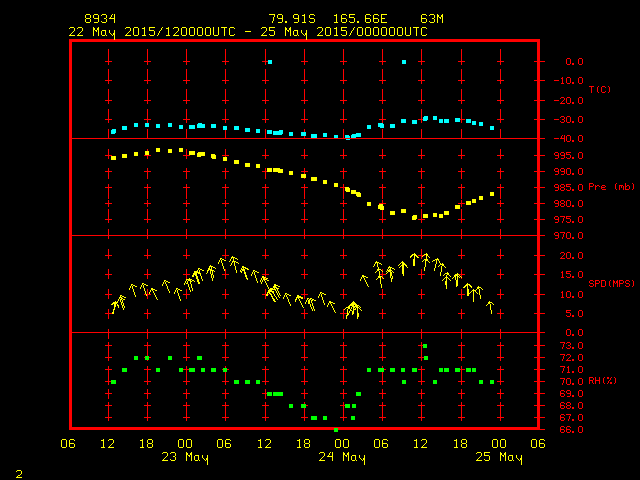This screenshot has height=480, width=640.
Task: Click the T(C) axis label
Action: [x=600, y=89]
